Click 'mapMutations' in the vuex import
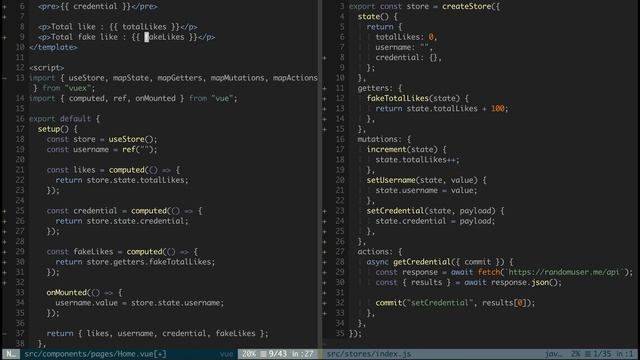Image resolution: width=640 pixels, height=360 pixels. tap(238, 78)
